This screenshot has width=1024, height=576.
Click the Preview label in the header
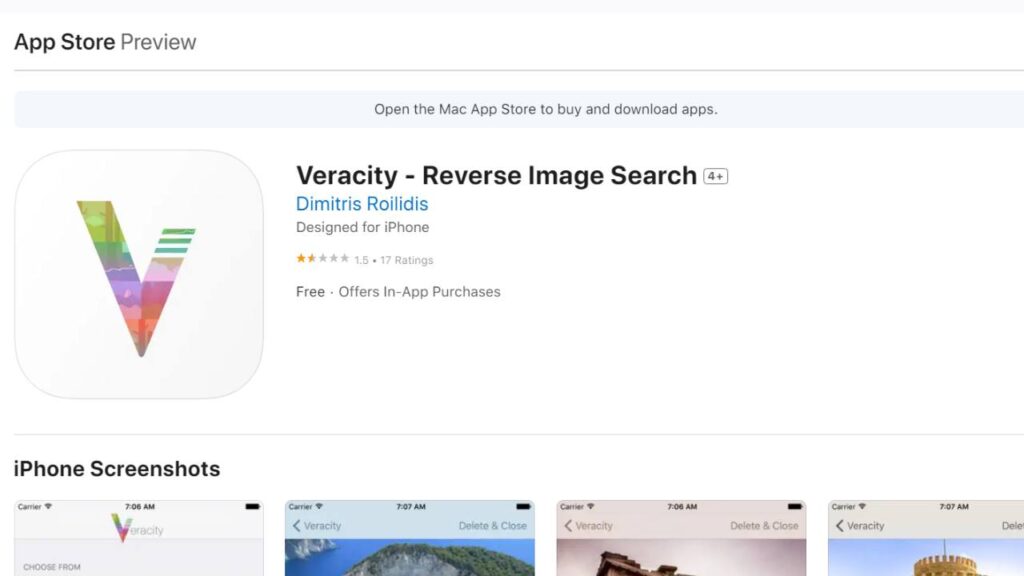click(x=160, y=42)
